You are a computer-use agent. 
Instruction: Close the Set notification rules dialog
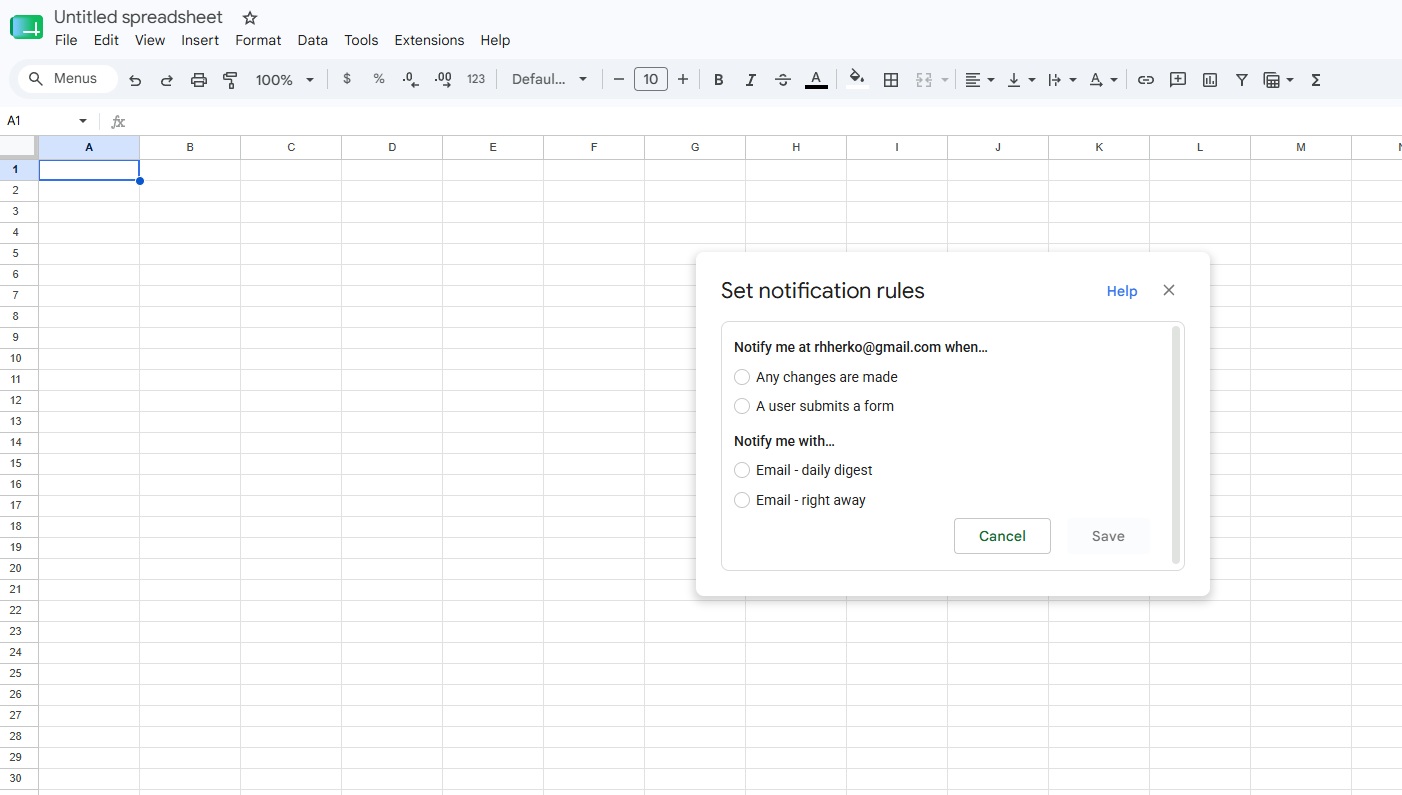[x=1169, y=290]
